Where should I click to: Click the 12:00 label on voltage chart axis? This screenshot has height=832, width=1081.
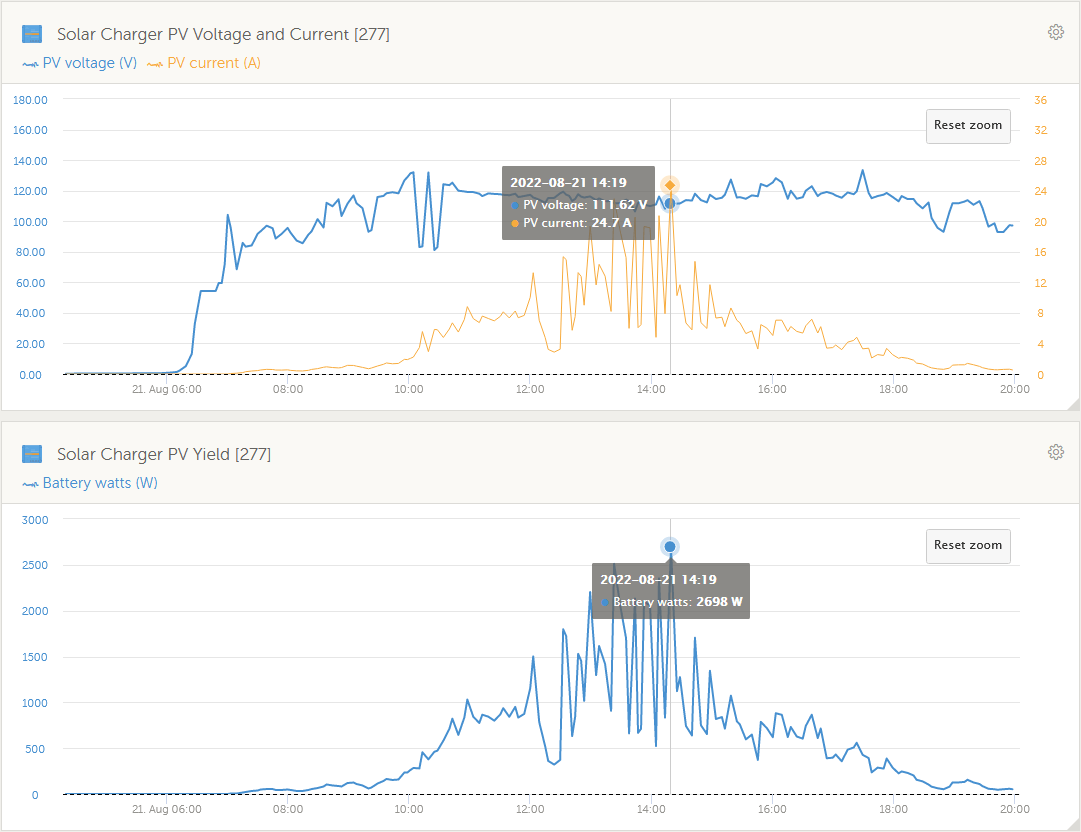coord(530,389)
